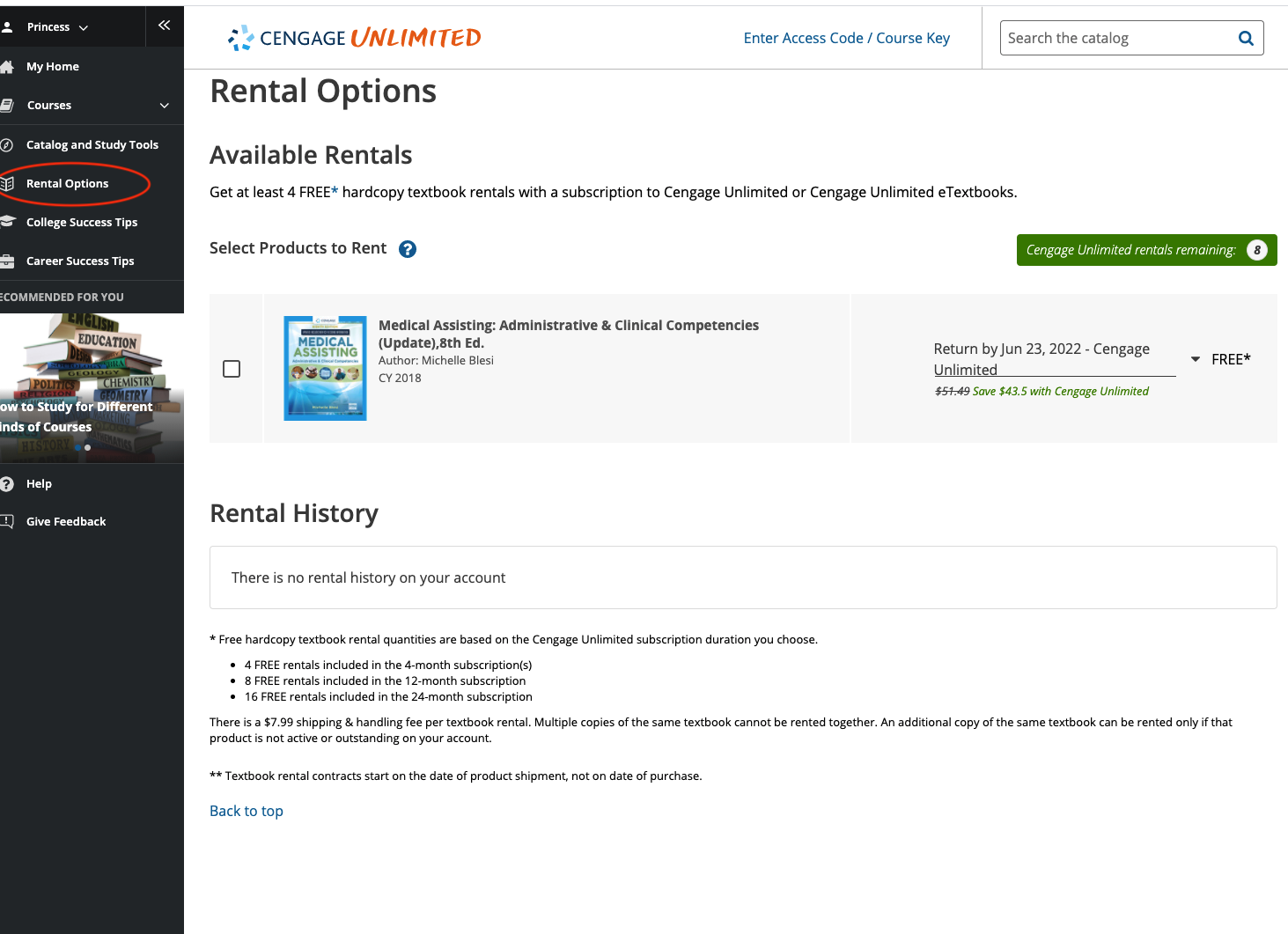Select the second carousel dot indicator
The width and height of the screenshot is (1288, 934).
88,447
